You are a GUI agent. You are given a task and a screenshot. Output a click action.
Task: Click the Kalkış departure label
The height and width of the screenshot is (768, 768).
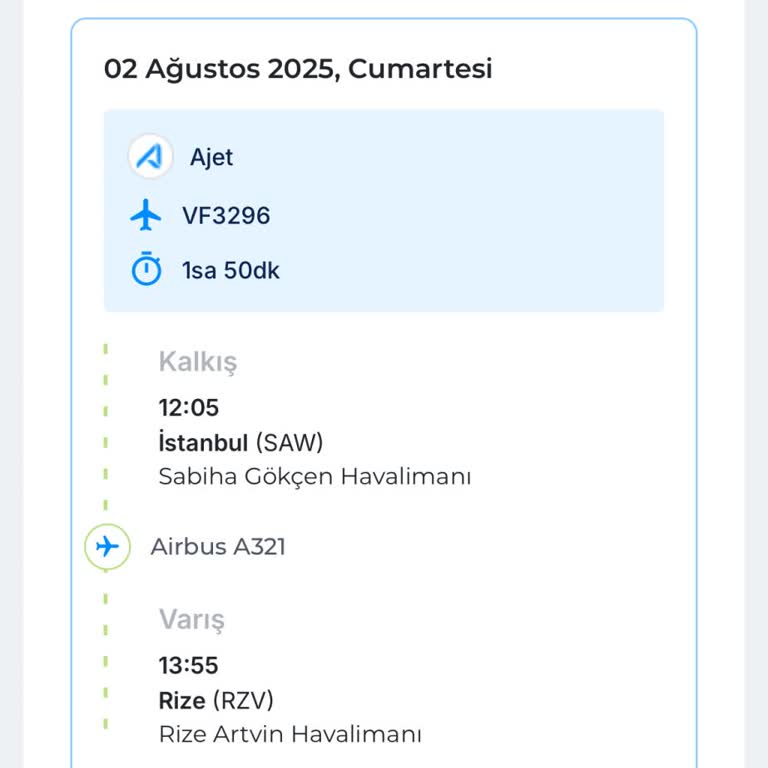point(198,362)
